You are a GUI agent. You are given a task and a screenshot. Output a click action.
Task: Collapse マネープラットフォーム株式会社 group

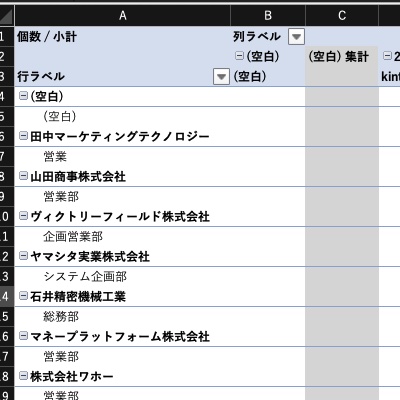coord(23,336)
